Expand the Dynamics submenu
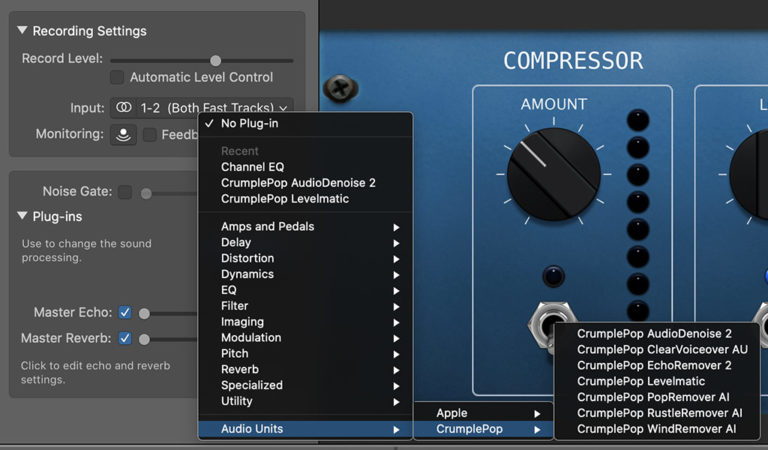 click(x=306, y=274)
